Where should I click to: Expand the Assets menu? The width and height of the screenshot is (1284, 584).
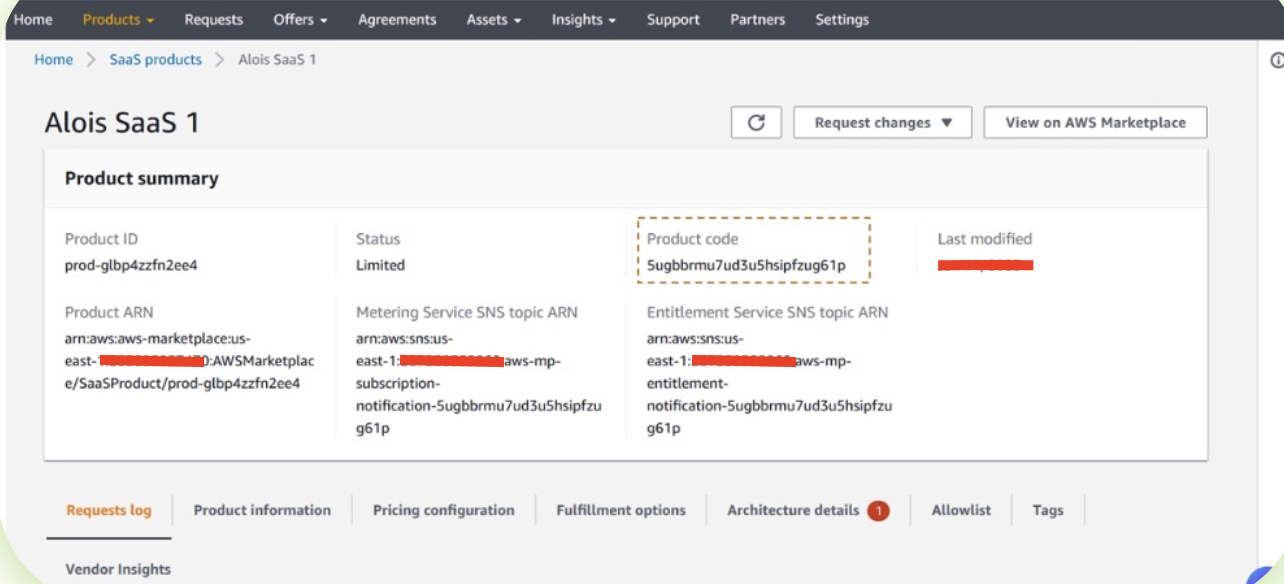[x=494, y=19]
